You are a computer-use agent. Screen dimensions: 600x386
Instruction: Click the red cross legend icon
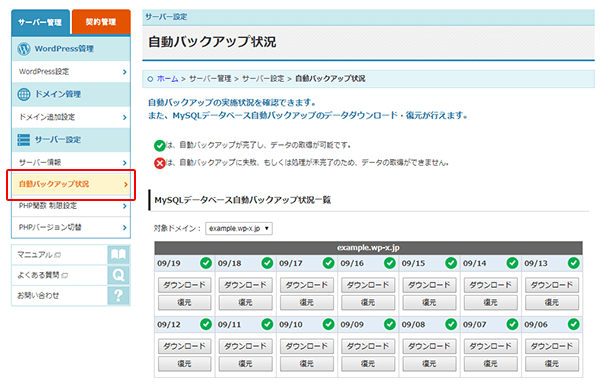point(160,163)
